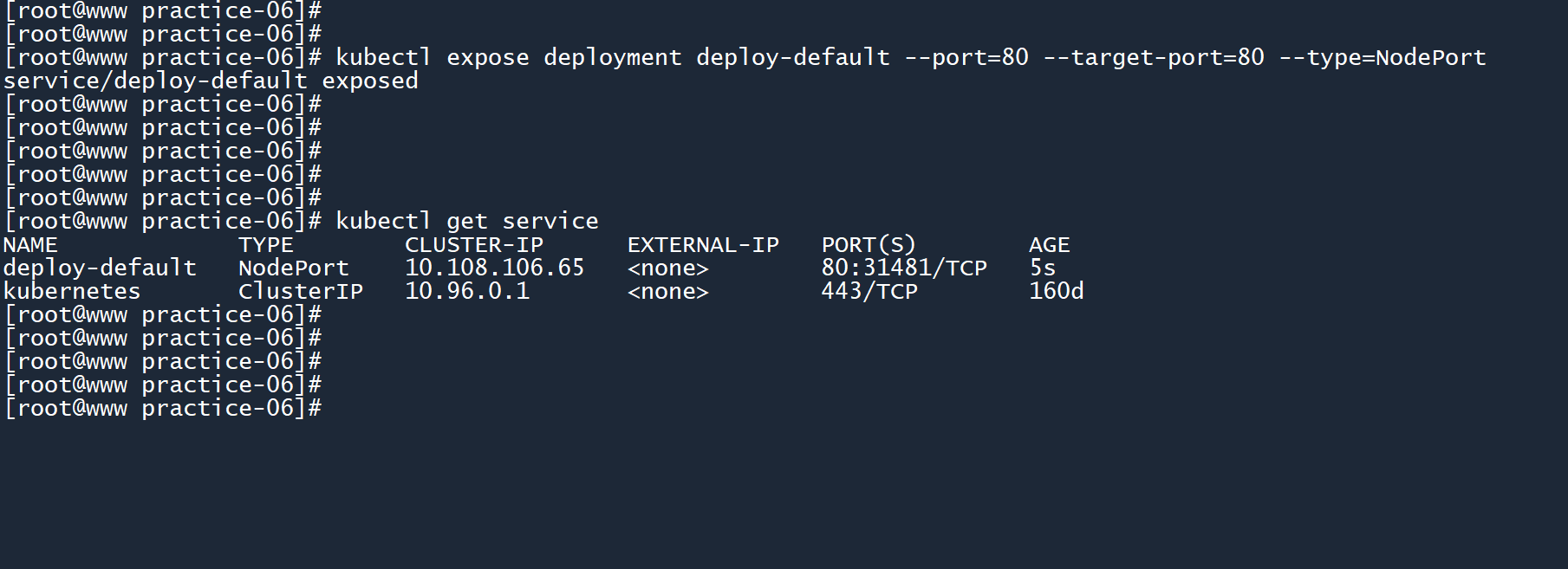Click the kubernetes service name
This screenshot has width=1568, height=569.
pos(72,292)
